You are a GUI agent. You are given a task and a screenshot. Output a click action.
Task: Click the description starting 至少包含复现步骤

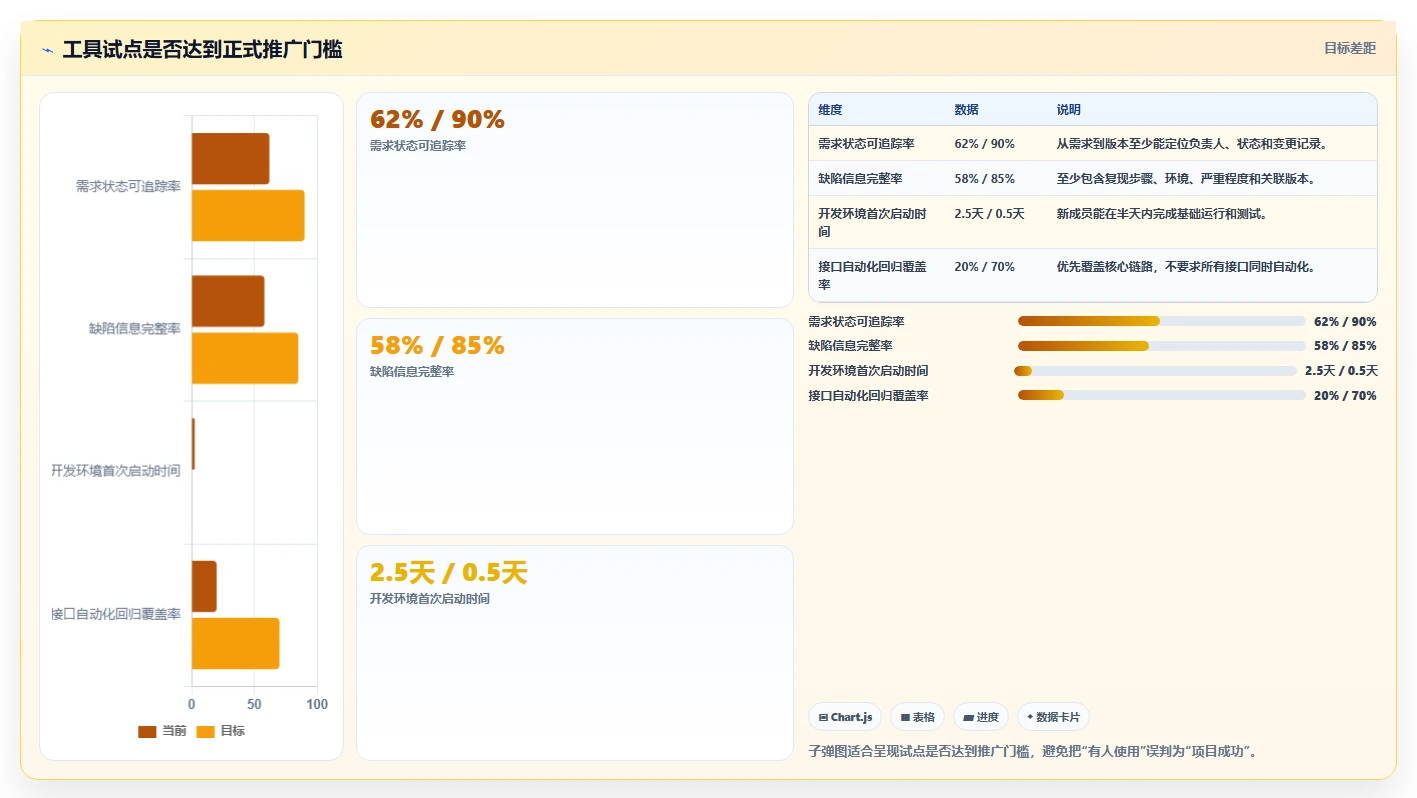[x=1186, y=179]
